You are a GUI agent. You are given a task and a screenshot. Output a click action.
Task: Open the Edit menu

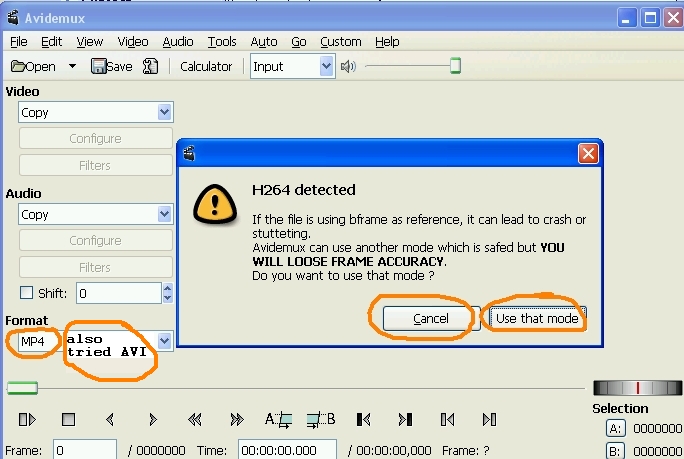51,41
